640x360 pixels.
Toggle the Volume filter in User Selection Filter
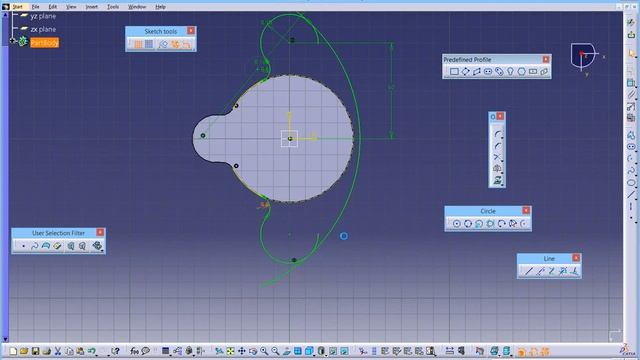pyautogui.click(x=57, y=246)
